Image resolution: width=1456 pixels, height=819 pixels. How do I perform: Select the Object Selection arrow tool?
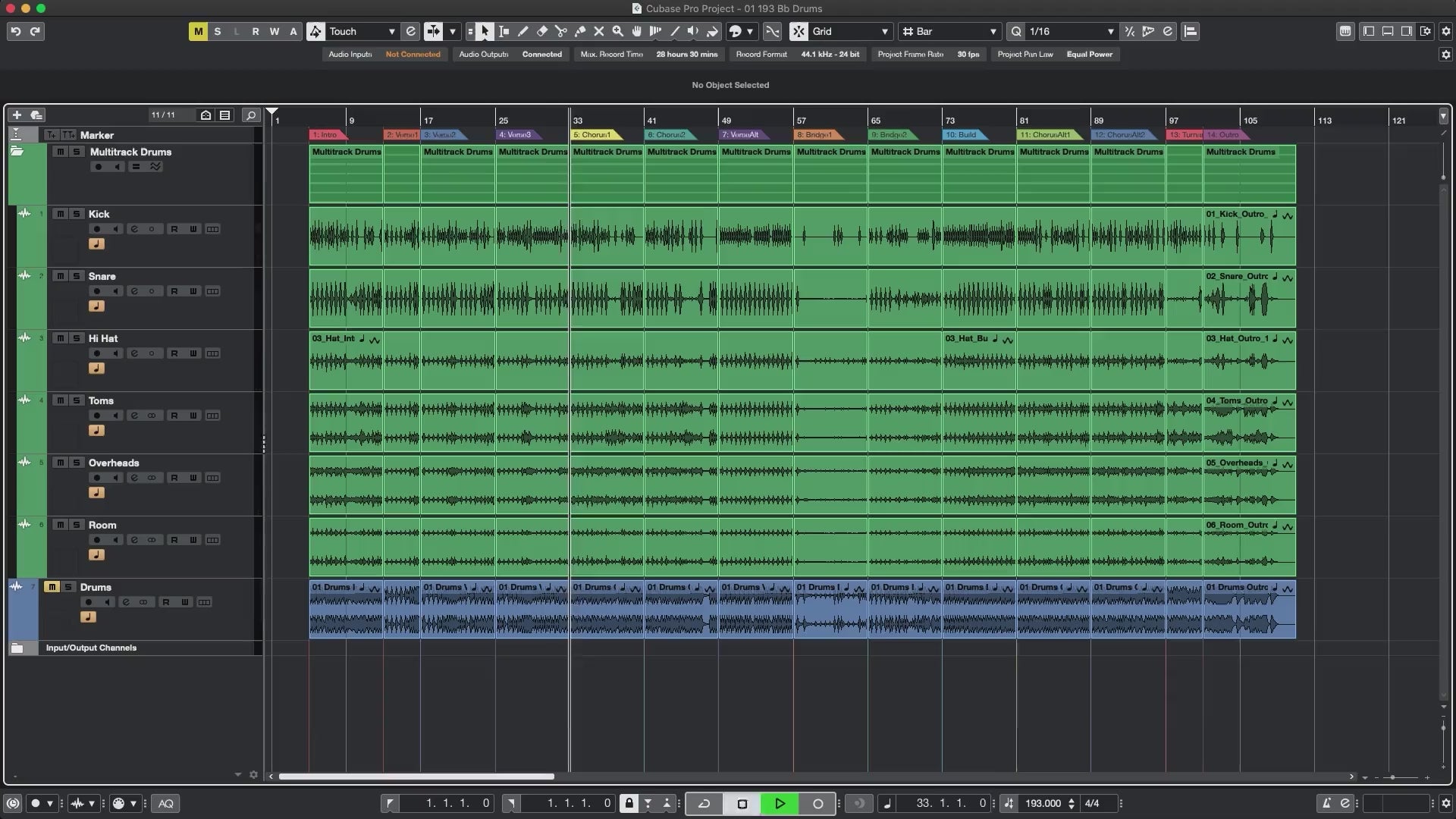(x=485, y=31)
